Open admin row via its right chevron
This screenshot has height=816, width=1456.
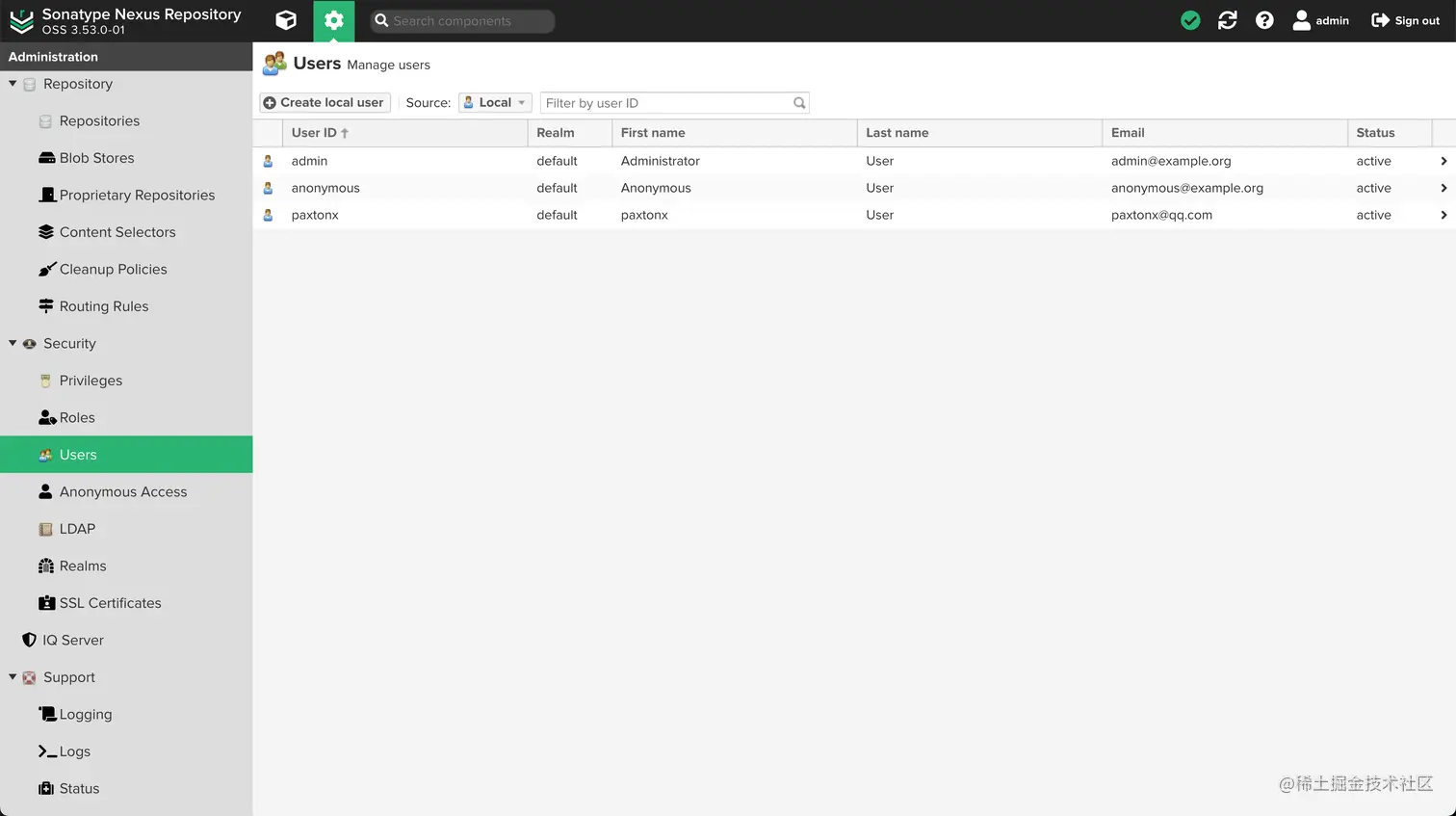[x=1443, y=161]
